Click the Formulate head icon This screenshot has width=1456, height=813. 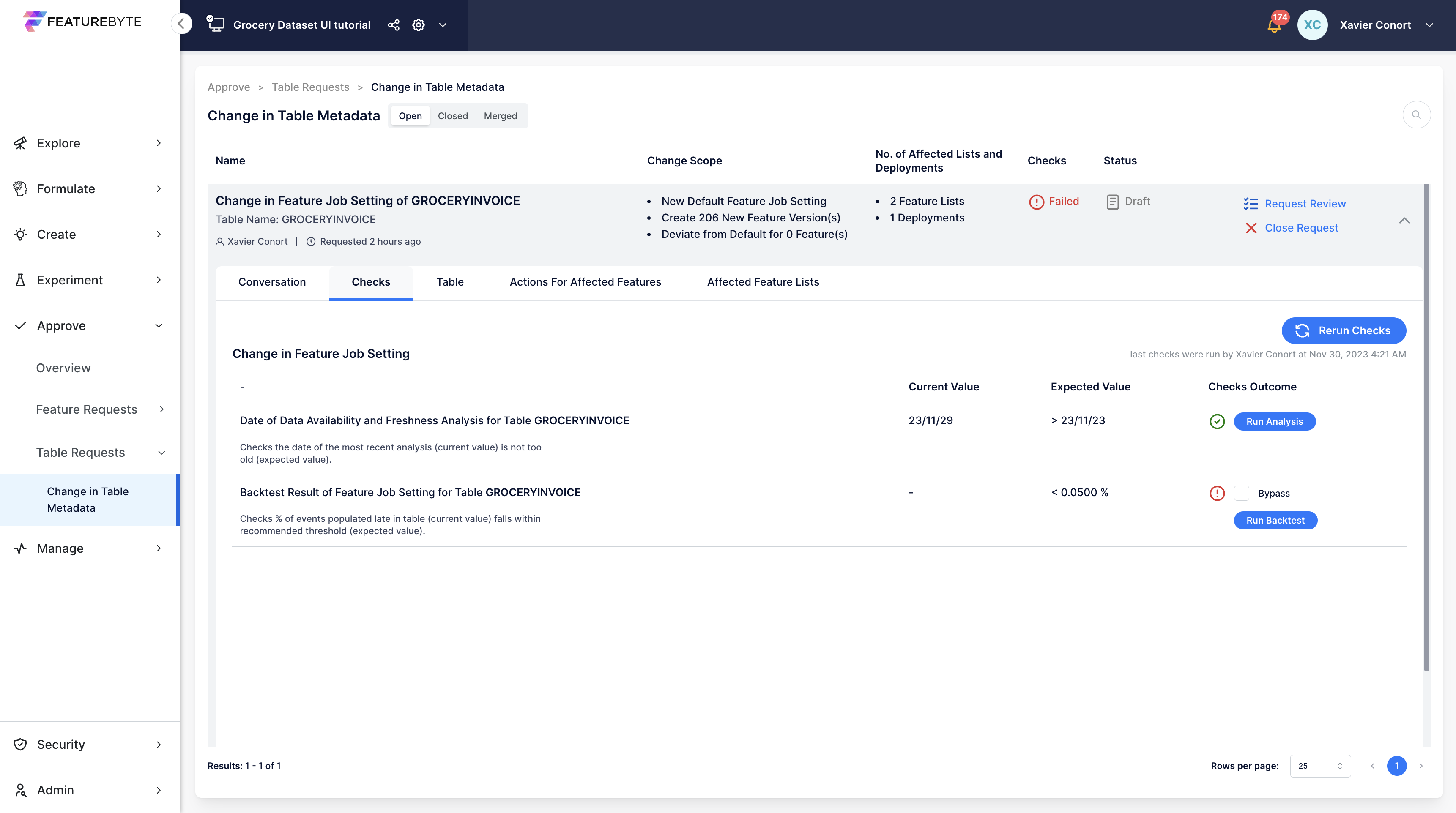(x=20, y=189)
